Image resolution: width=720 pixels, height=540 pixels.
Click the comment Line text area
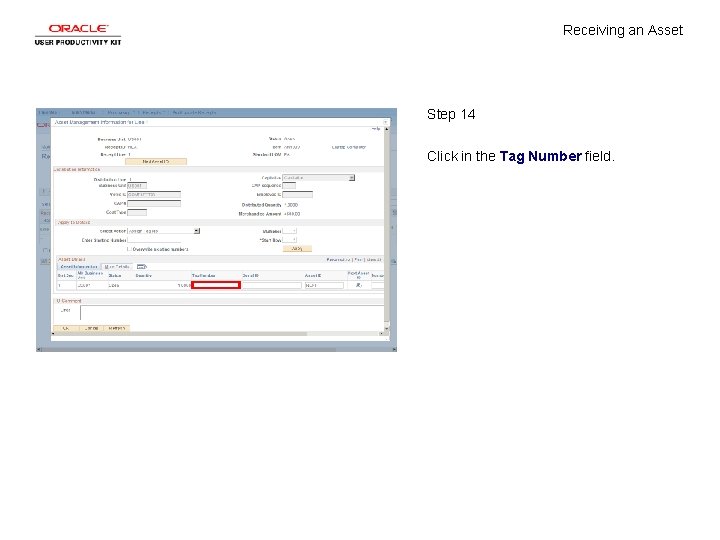point(232,312)
